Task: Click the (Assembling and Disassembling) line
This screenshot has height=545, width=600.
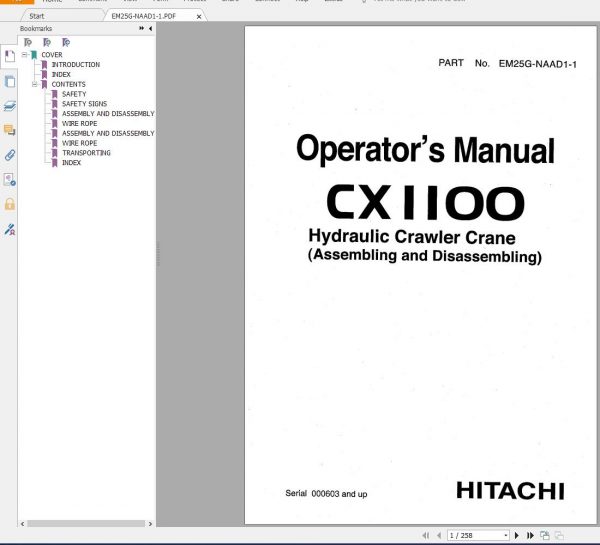Action: (x=425, y=256)
